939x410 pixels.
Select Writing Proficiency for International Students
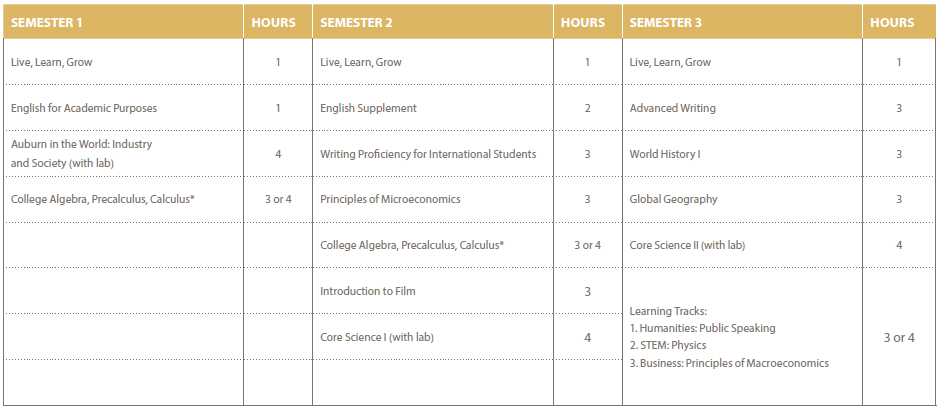click(428, 154)
